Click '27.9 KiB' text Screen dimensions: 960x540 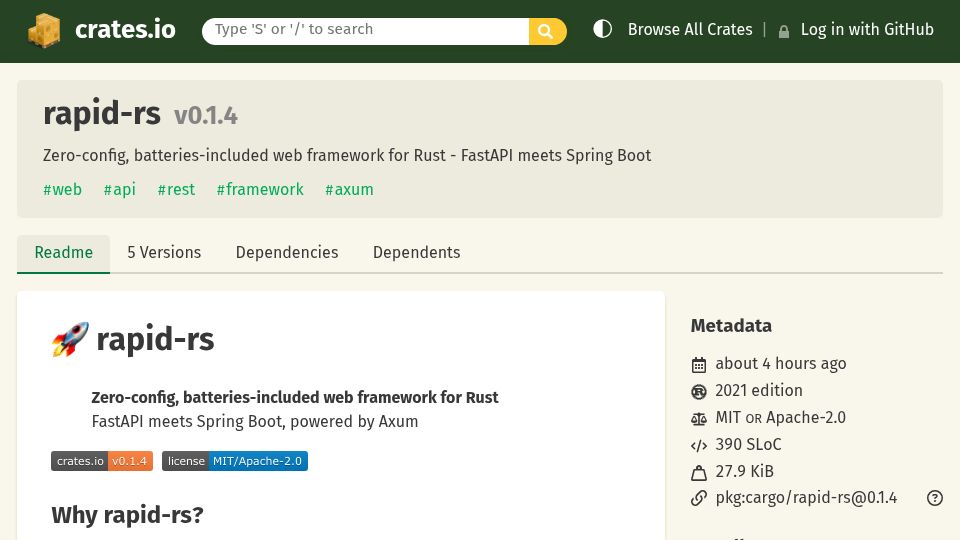click(744, 471)
